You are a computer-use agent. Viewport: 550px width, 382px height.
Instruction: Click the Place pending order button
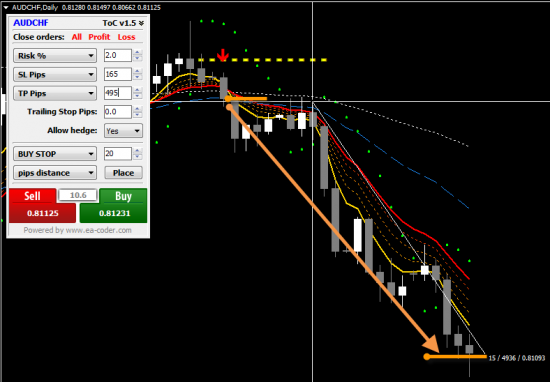tap(123, 173)
